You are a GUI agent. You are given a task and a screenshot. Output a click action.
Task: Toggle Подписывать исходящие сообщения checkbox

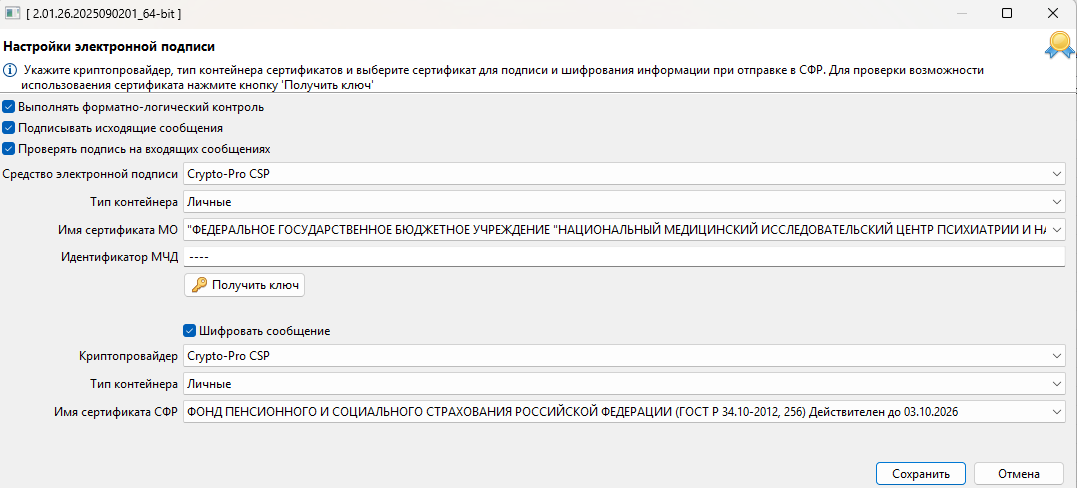[9, 128]
